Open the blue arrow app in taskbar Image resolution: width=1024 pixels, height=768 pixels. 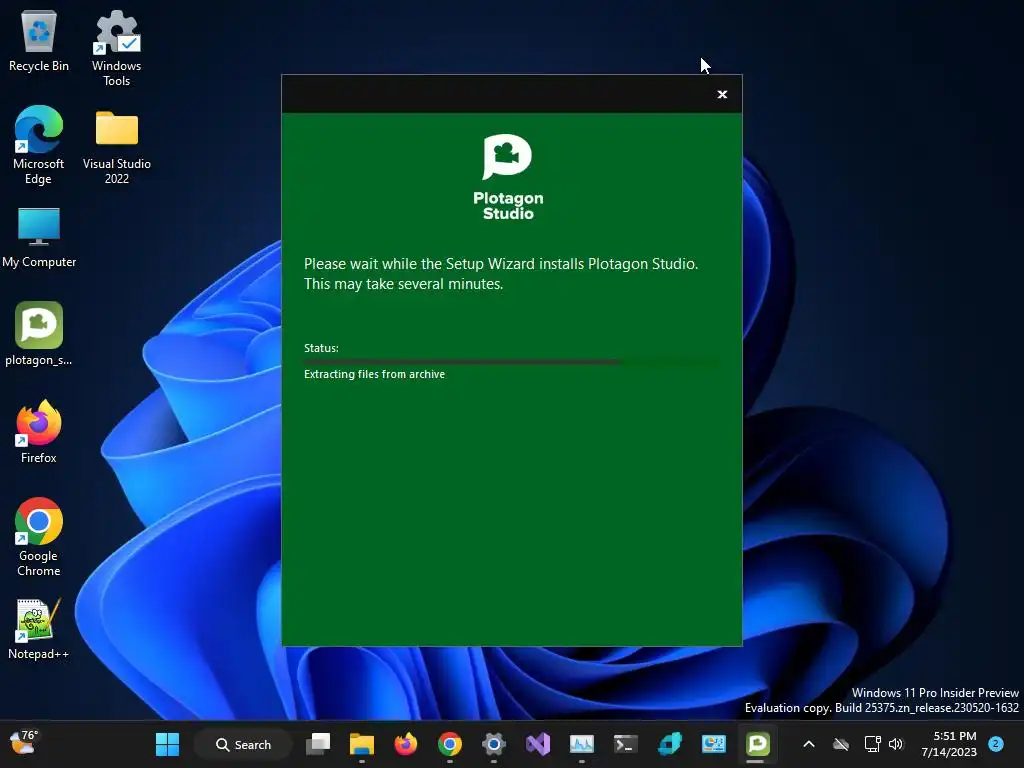669,744
